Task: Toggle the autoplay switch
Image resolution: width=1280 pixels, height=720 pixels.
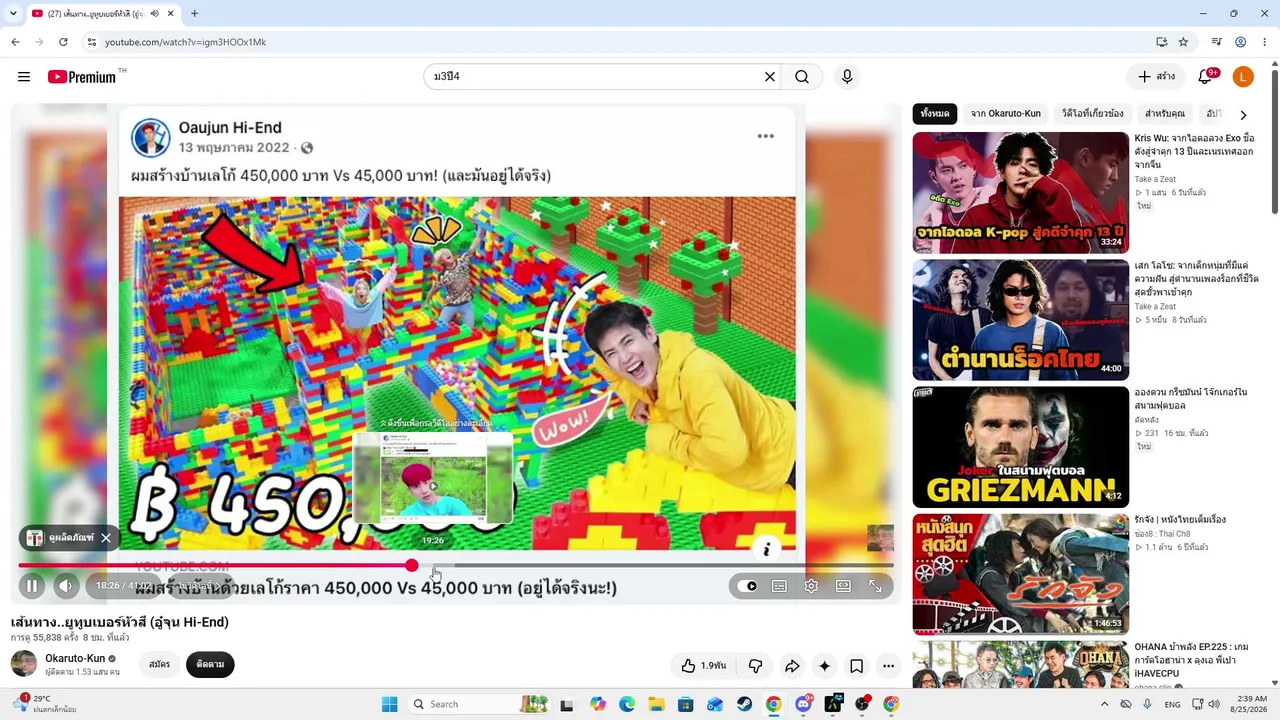Action: [x=747, y=586]
